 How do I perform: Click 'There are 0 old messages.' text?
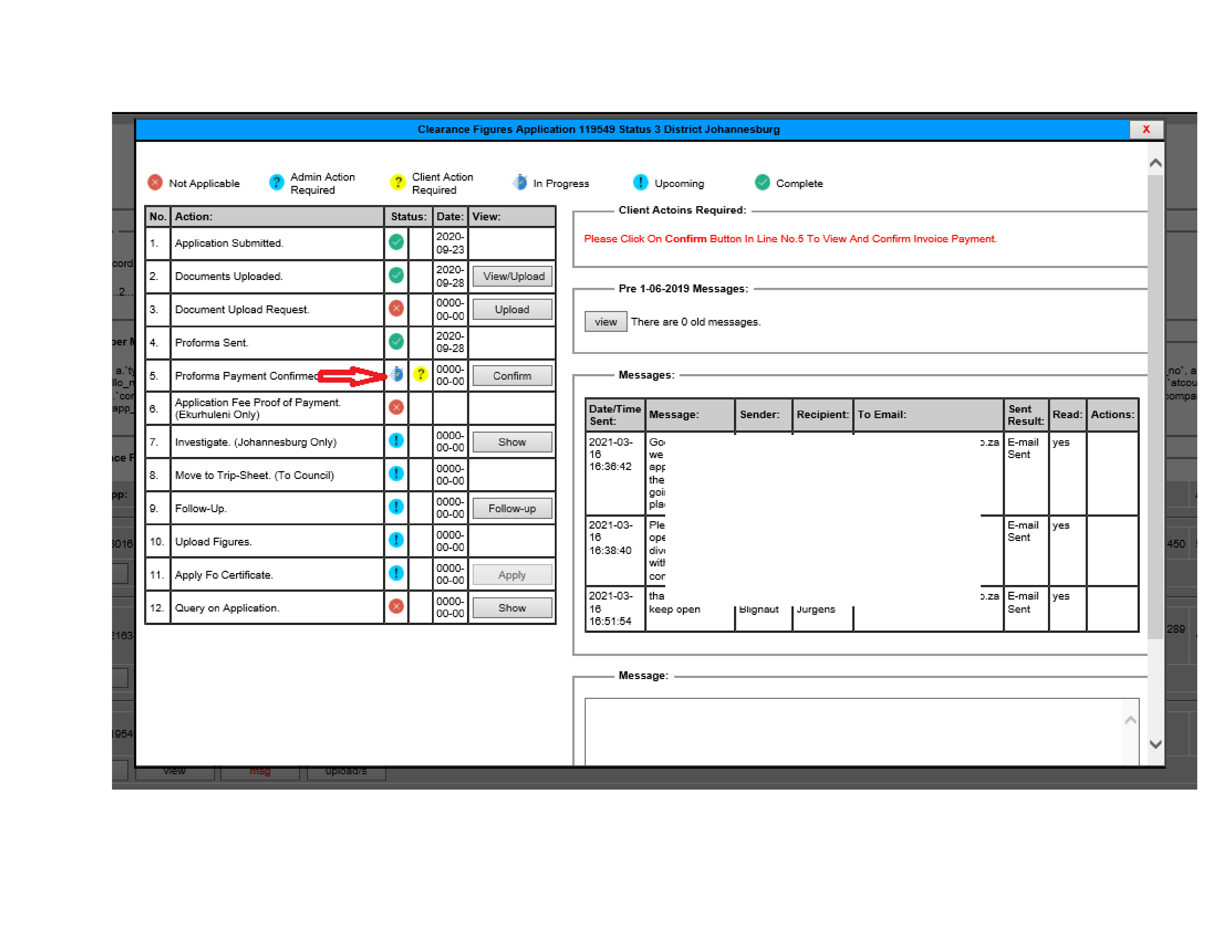click(696, 322)
